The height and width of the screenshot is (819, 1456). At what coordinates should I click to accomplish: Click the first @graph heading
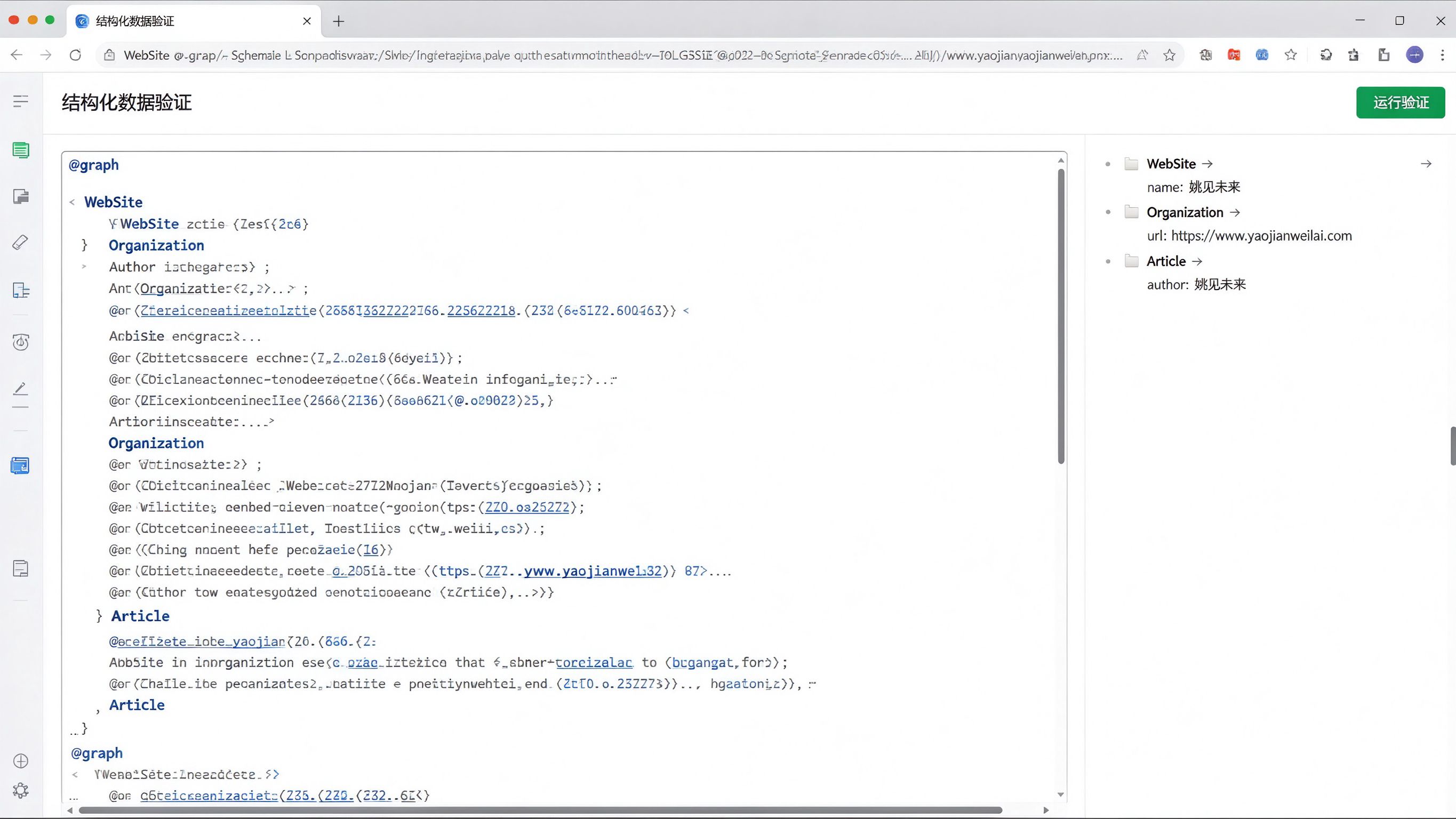click(x=93, y=165)
